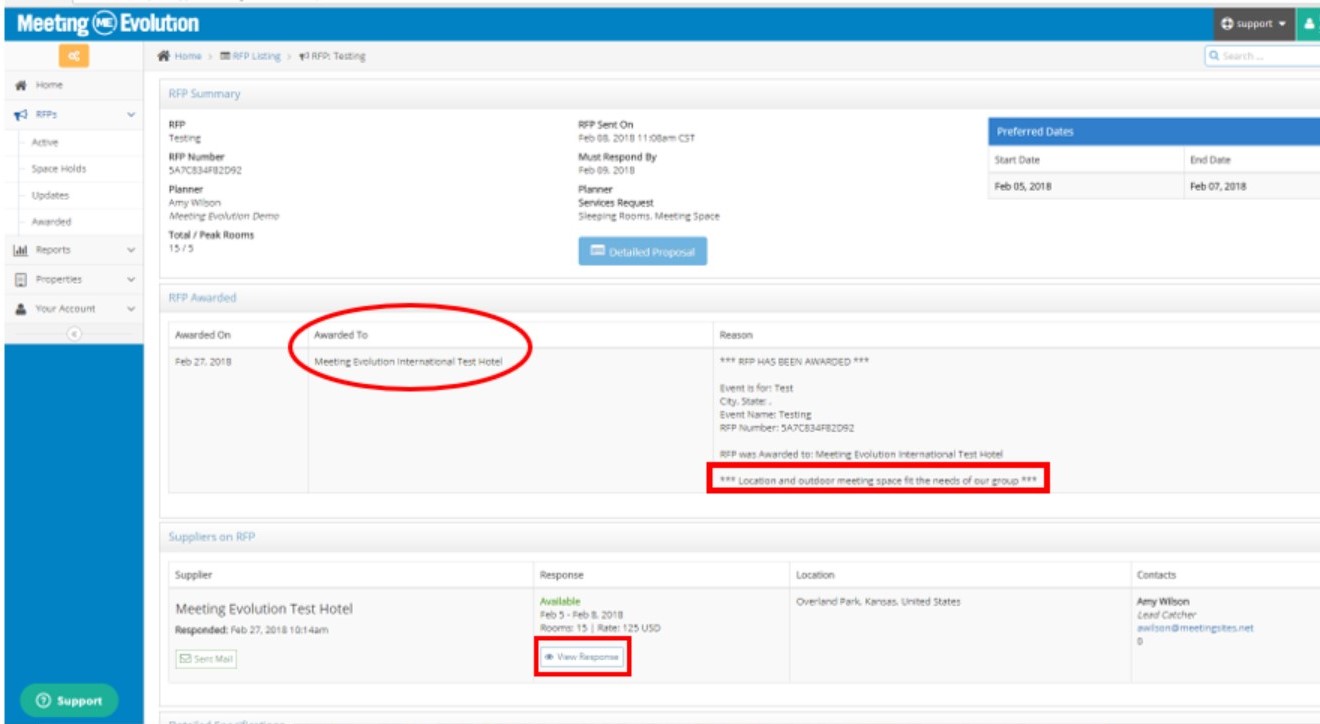Select Space Holds in sidebar menu
The image size is (1320, 724).
pos(58,169)
